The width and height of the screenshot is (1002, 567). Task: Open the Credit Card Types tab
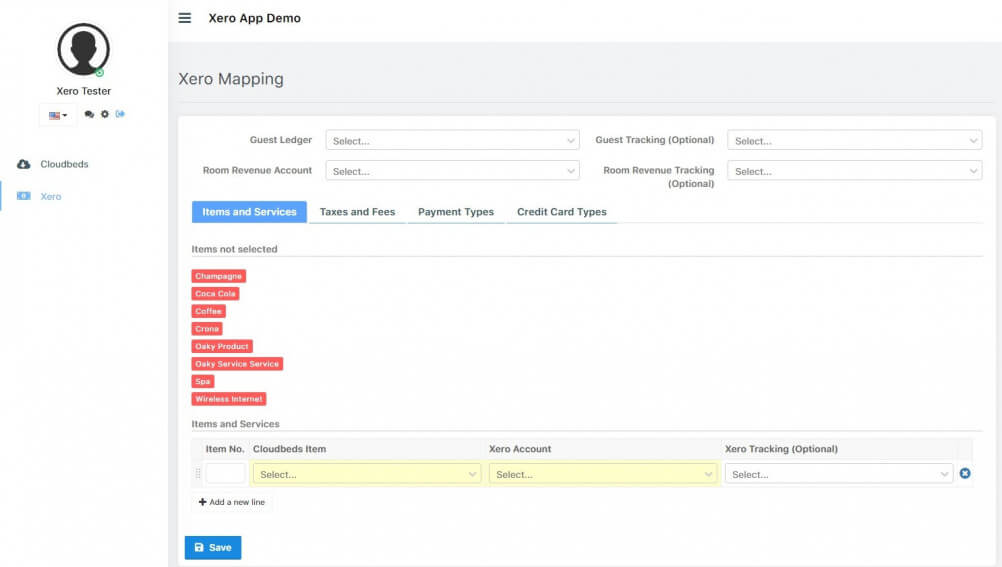(561, 212)
